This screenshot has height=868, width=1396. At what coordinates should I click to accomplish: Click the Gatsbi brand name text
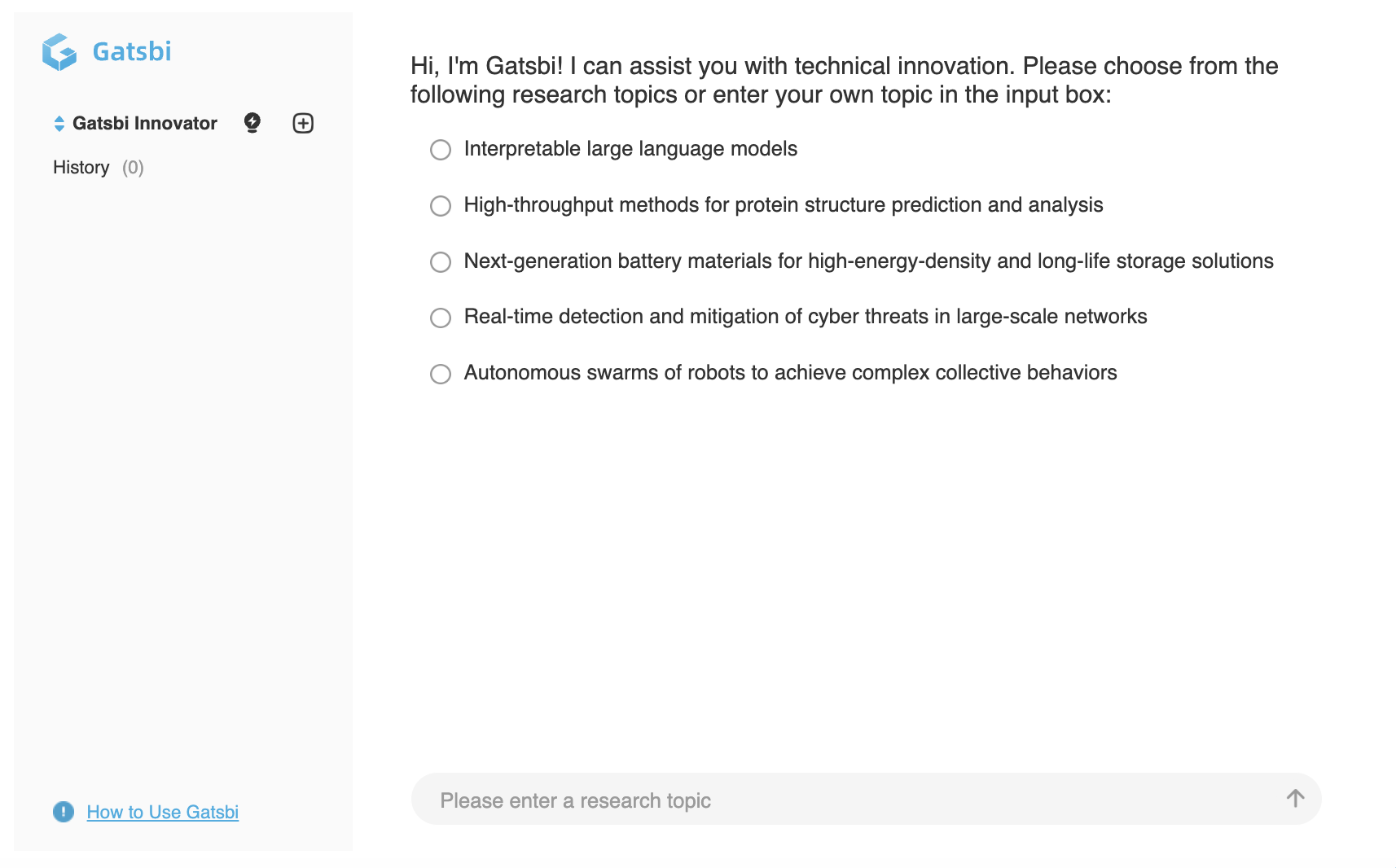132,52
